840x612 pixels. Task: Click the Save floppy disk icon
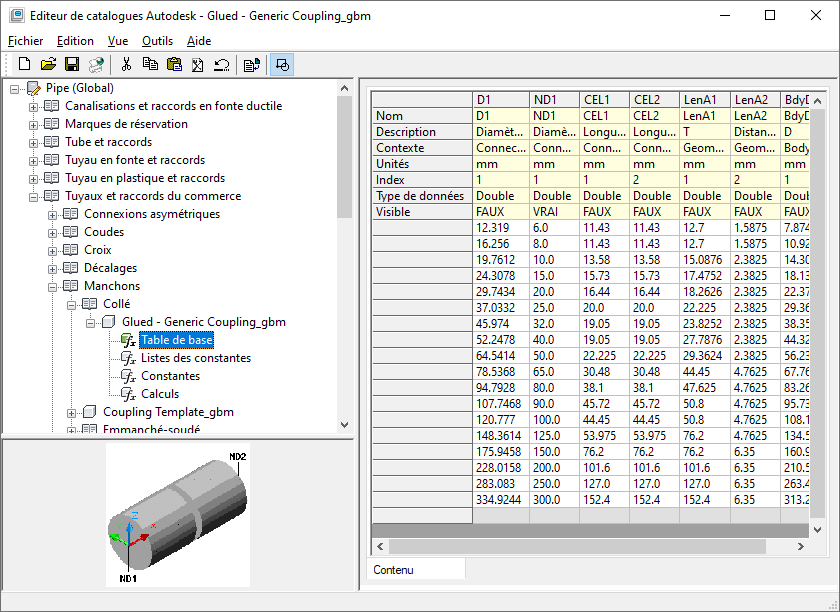71,65
